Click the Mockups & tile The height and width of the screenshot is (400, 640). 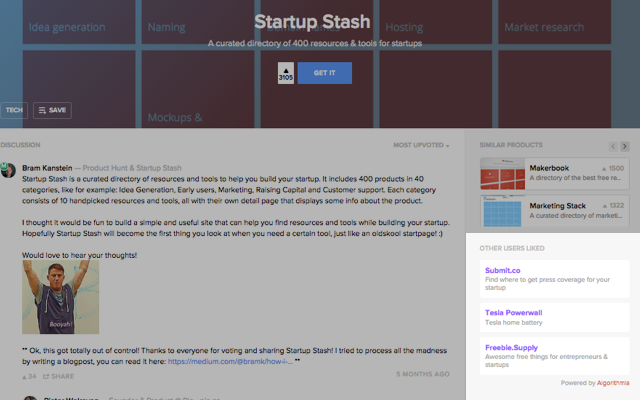(198, 89)
